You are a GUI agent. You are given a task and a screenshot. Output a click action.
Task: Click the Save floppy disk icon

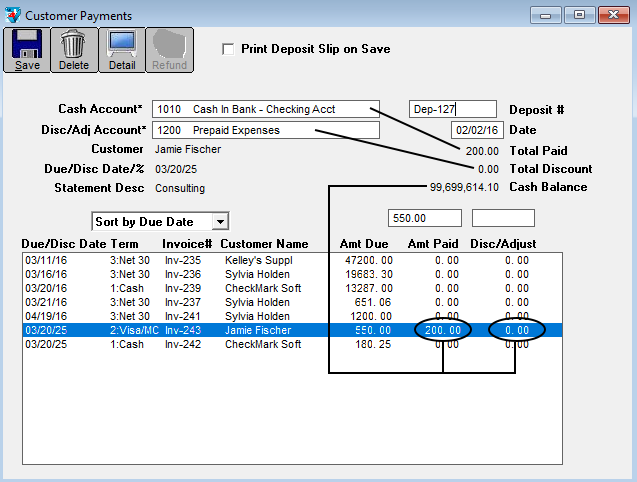pos(27,49)
